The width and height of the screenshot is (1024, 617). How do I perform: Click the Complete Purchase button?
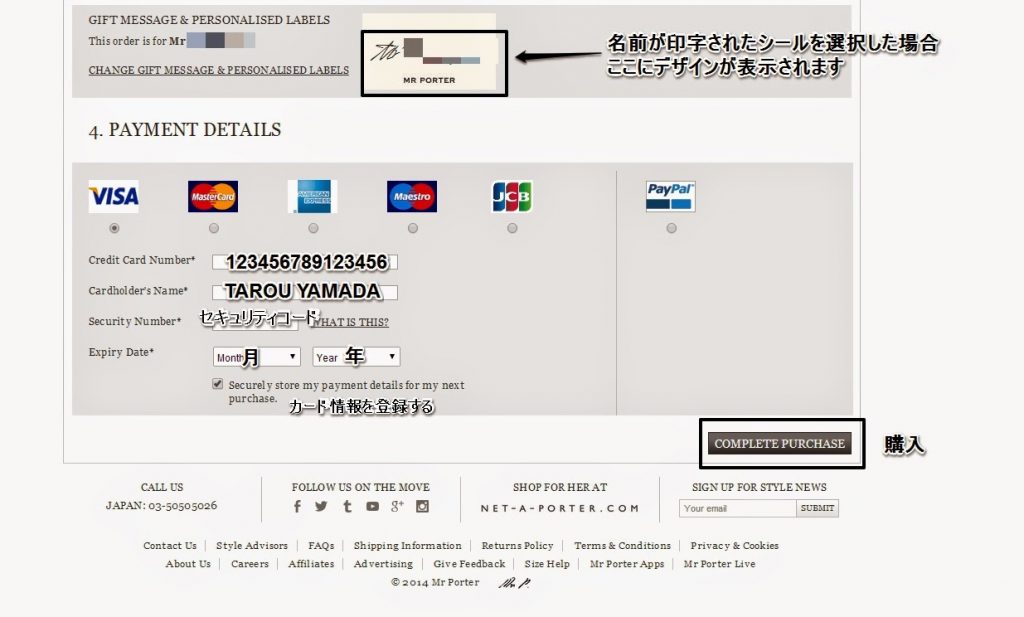pos(780,443)
